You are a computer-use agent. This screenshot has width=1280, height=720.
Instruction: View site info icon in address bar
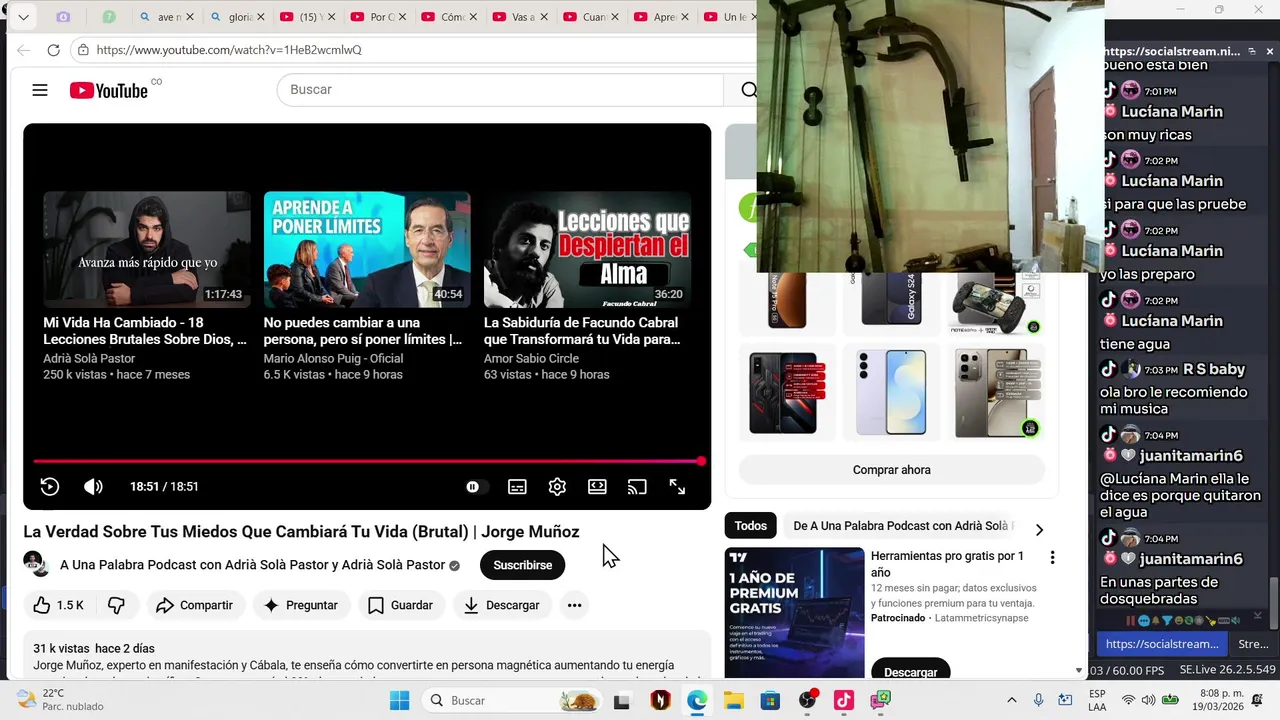(x=82, y=50)
